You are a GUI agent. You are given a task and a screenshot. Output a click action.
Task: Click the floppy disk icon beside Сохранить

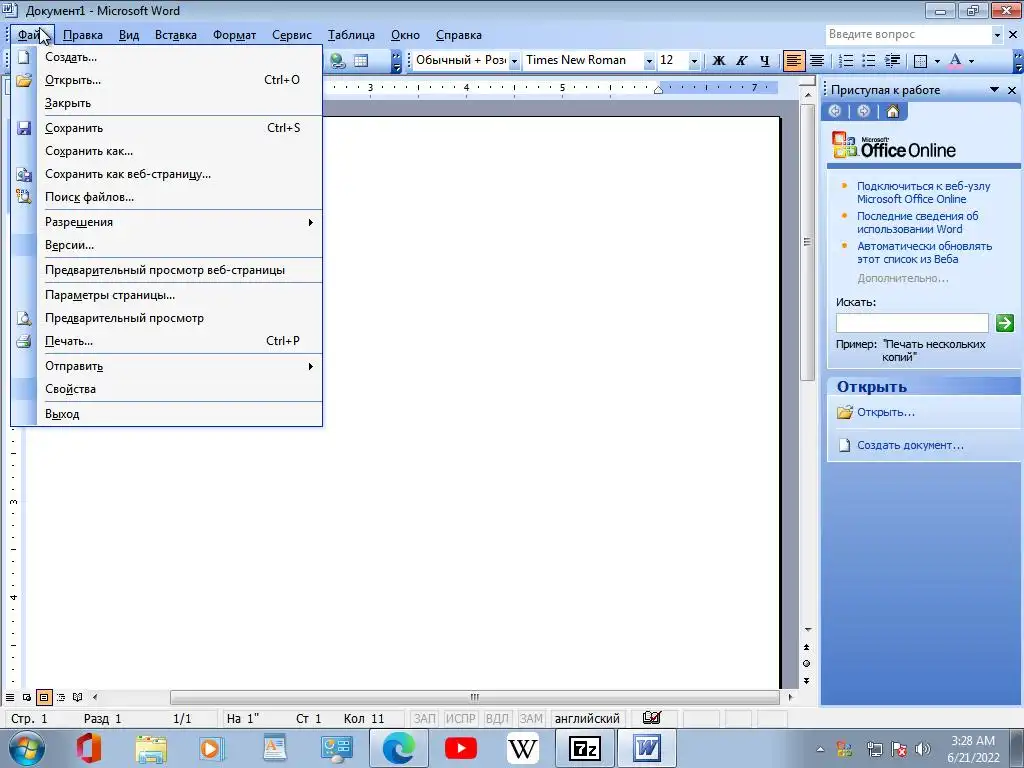pos(24,128)
